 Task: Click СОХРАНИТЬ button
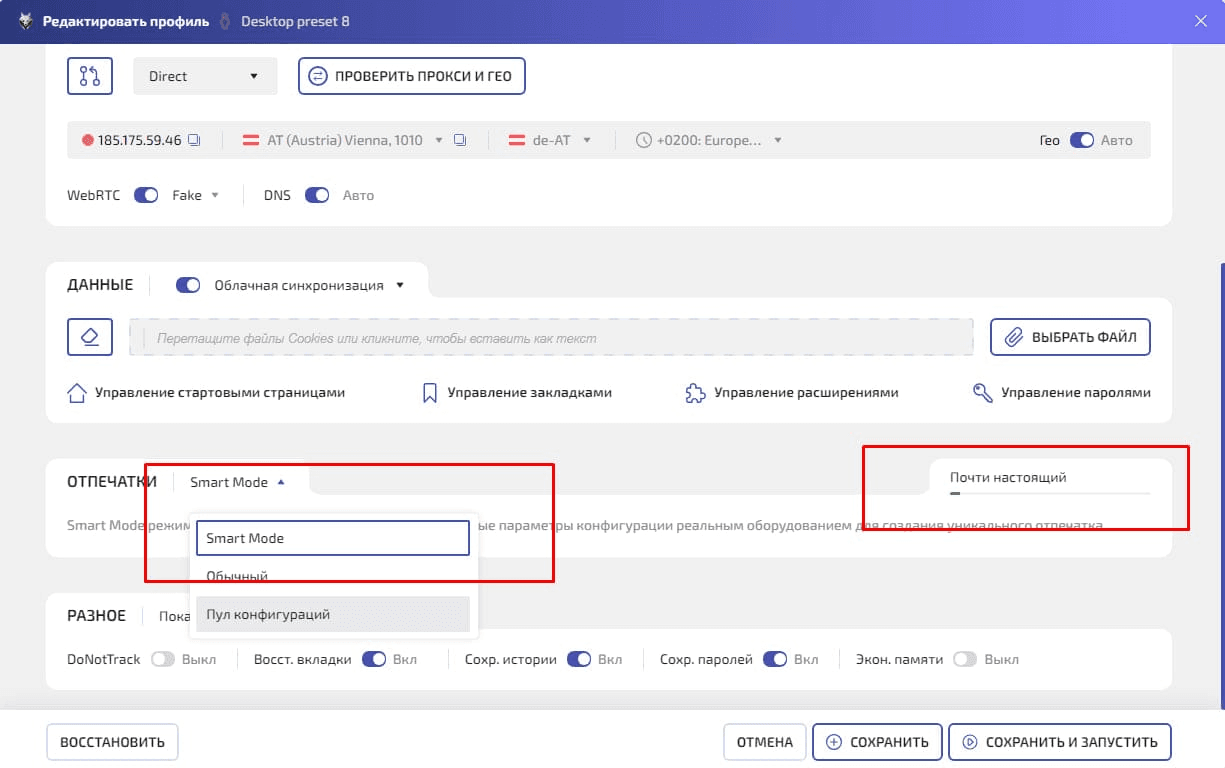point(877,742)
